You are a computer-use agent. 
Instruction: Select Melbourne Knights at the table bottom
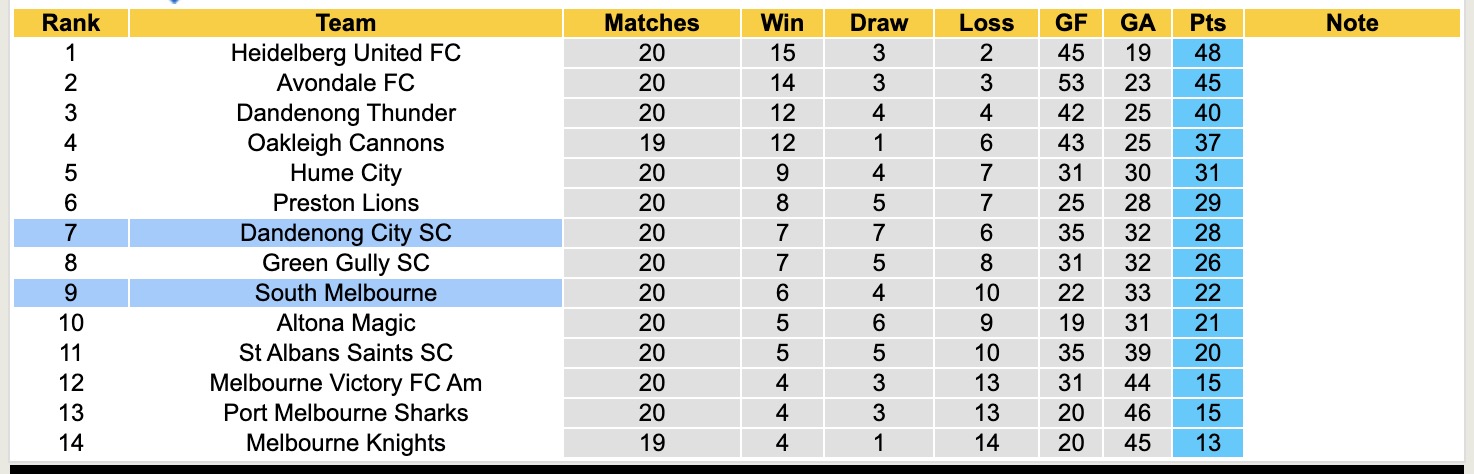(x=345, y=443)
